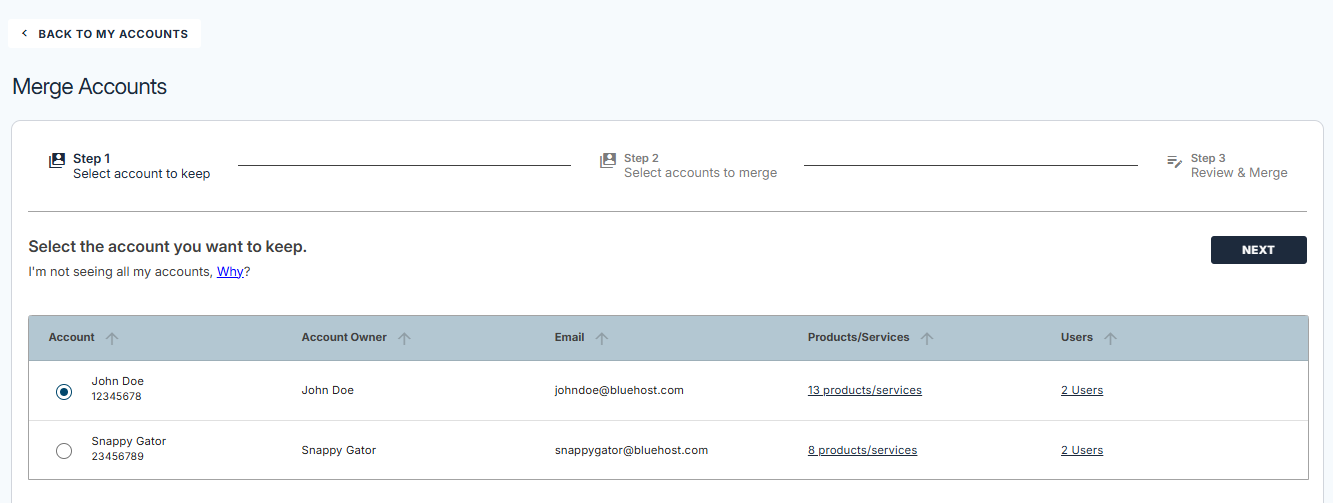The height and width of the screenshot is (503, 1333).
Task: Click Snappy Gator in Account Owner column
Action: pyautogui.click(x=339, y=450)
